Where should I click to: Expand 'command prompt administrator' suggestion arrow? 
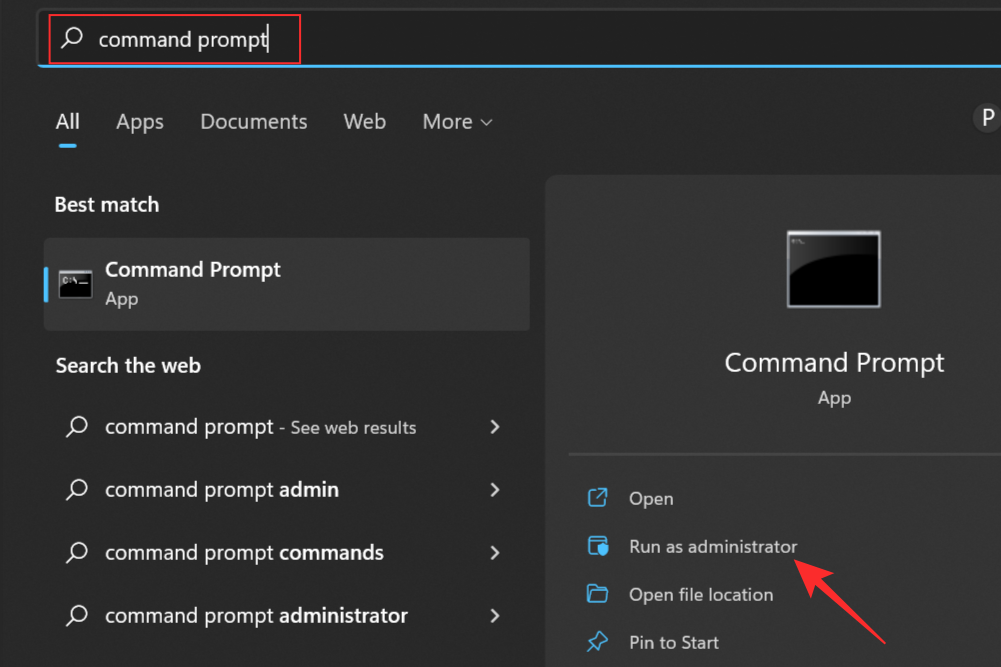tap(494, 616)
